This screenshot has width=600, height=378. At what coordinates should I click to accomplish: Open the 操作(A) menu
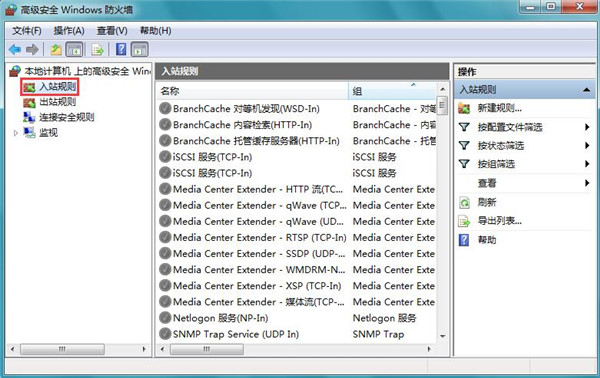pos(69,31)
